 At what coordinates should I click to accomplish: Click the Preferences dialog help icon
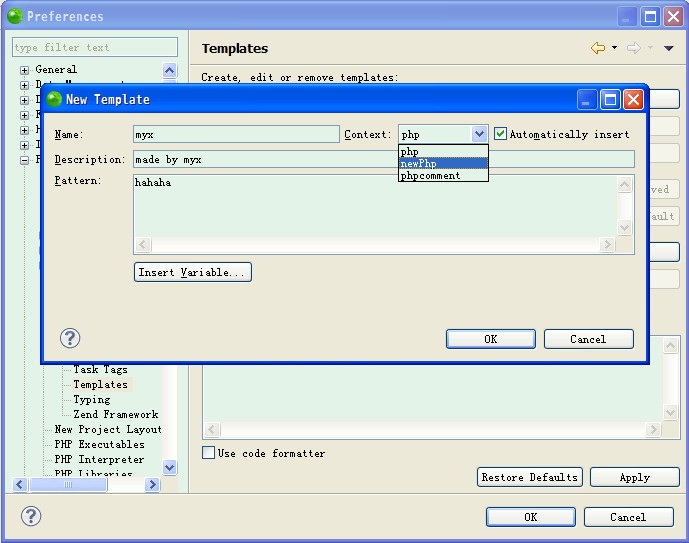(31, 516)
